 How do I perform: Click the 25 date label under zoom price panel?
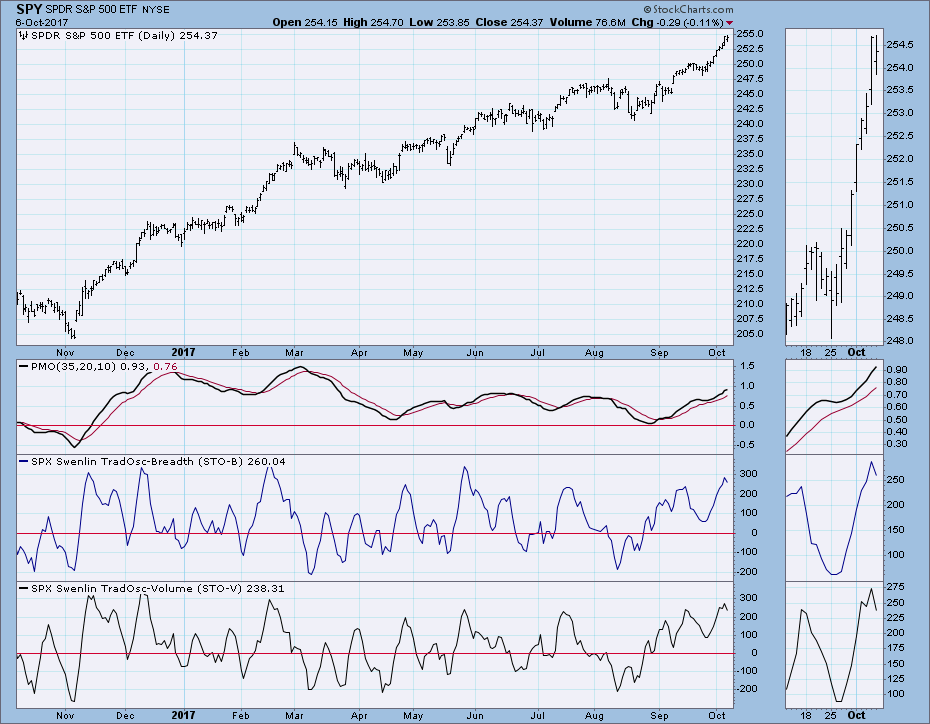[831, 353]
